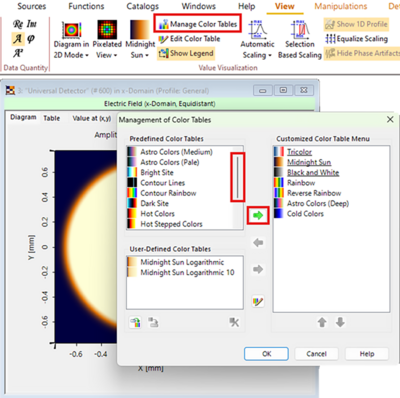
Task: Click the gray left arrow remove button
Action: pos(258,243)
